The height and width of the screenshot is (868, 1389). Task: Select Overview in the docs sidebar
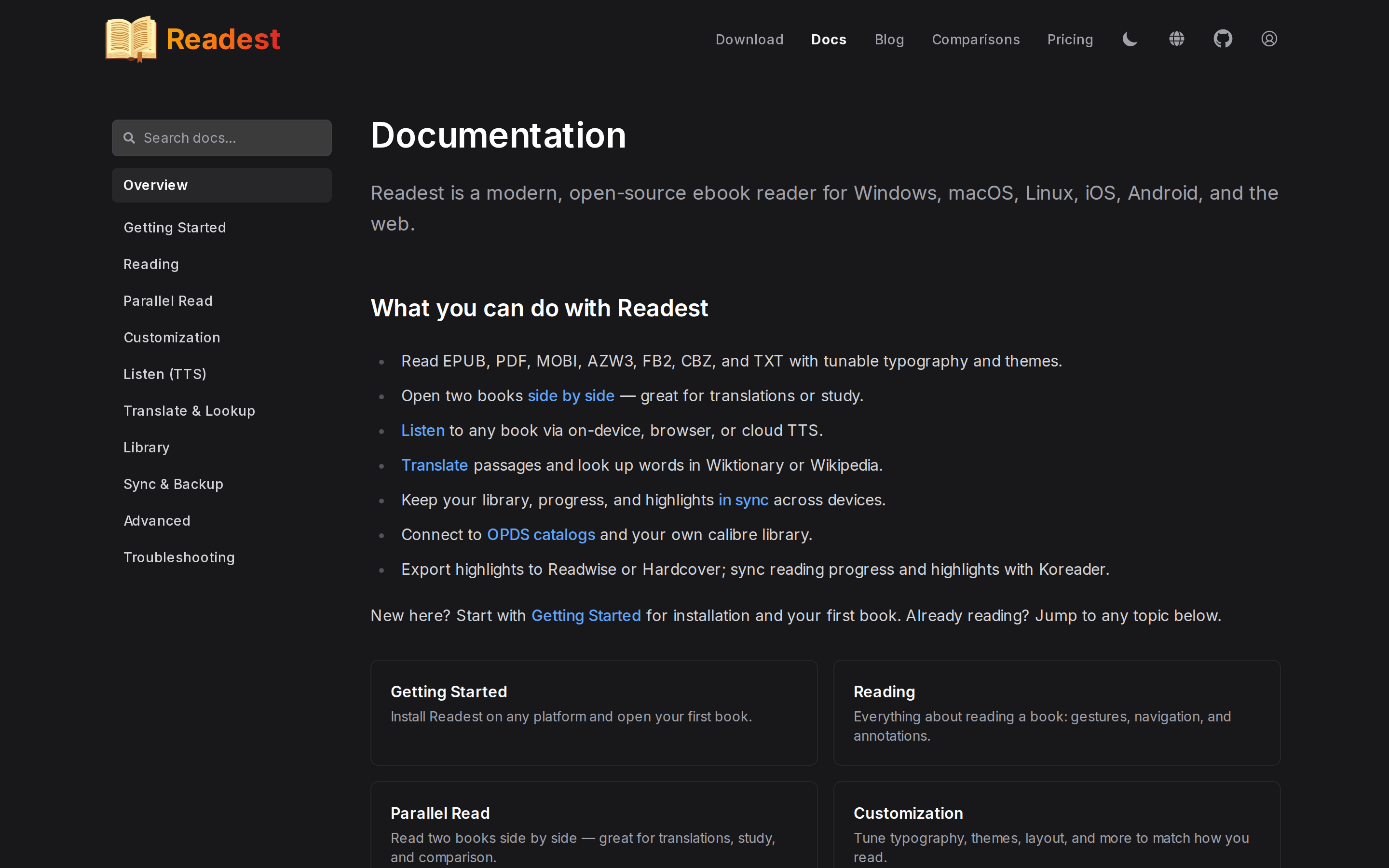(x=221, y=185)
